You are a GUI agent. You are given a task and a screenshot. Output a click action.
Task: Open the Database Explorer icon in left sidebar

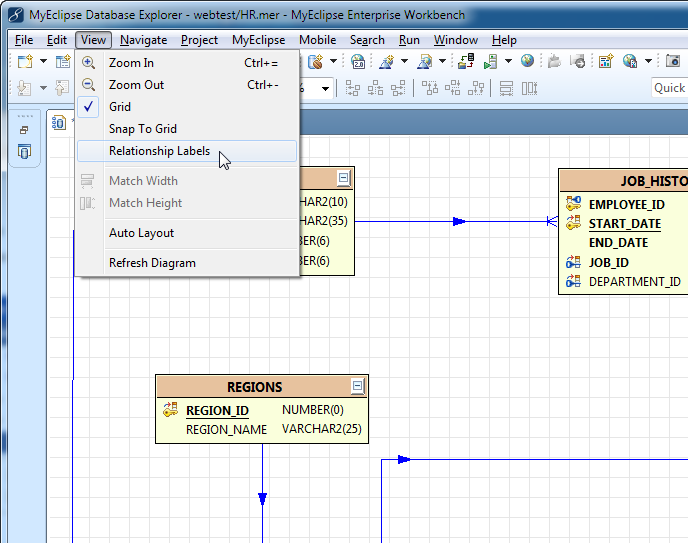click(24, 152)
